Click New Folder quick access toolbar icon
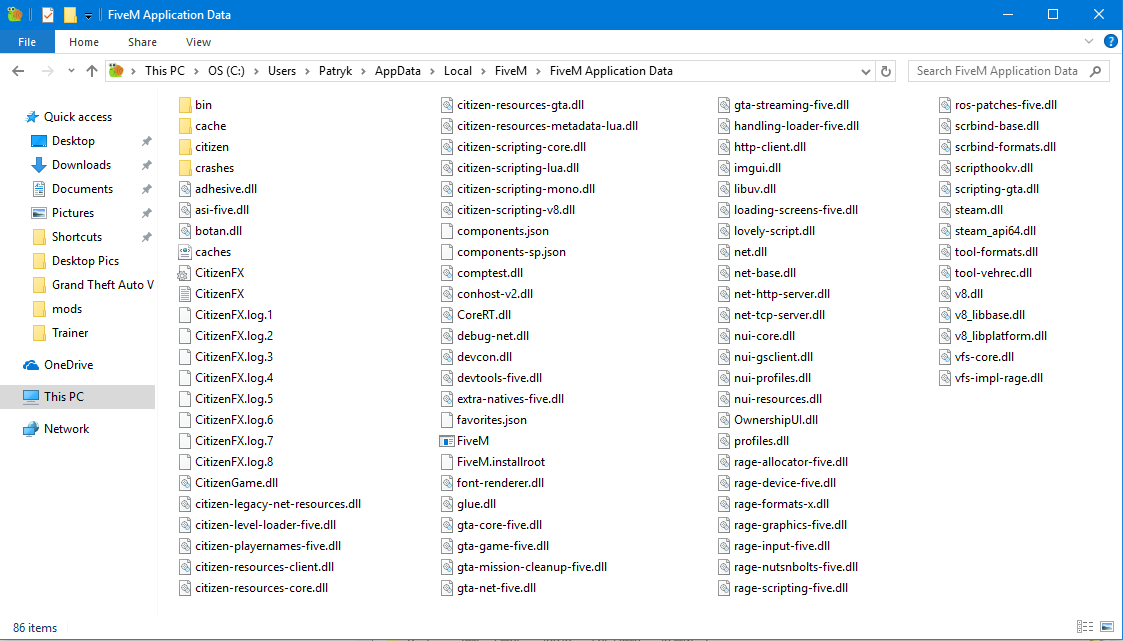Screen dimensions: 1123x641 [69, 14]
